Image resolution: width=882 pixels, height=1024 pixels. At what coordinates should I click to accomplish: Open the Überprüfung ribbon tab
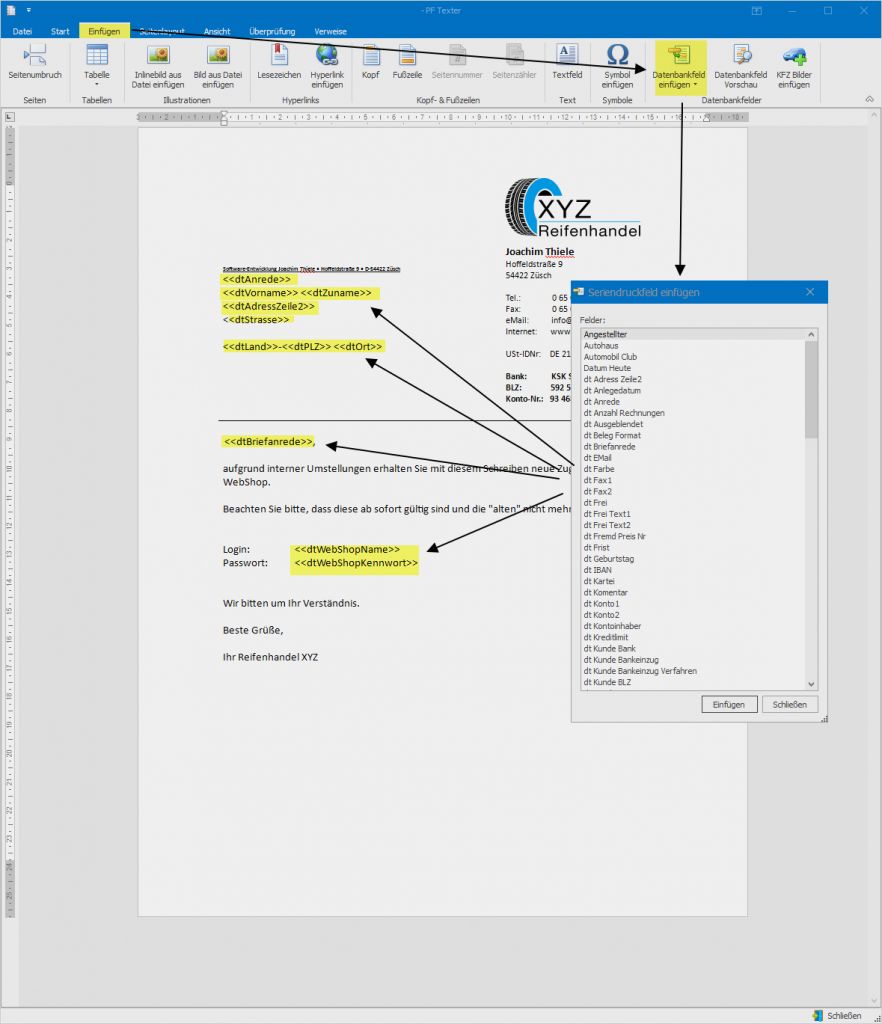pyautogui.click(x=272, y=31)
